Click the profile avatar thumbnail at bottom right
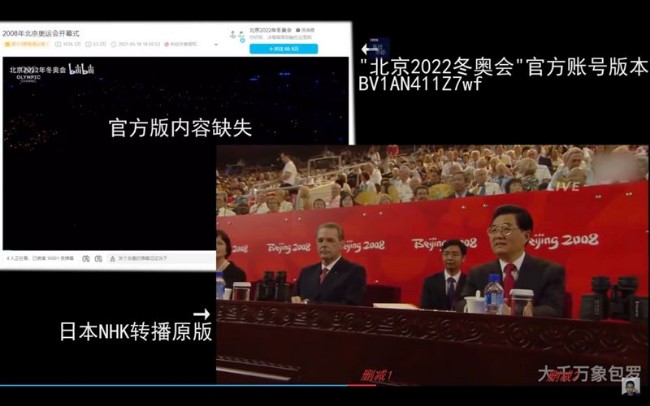The height and width of the screenshot is (406, 650). point(630,386)
